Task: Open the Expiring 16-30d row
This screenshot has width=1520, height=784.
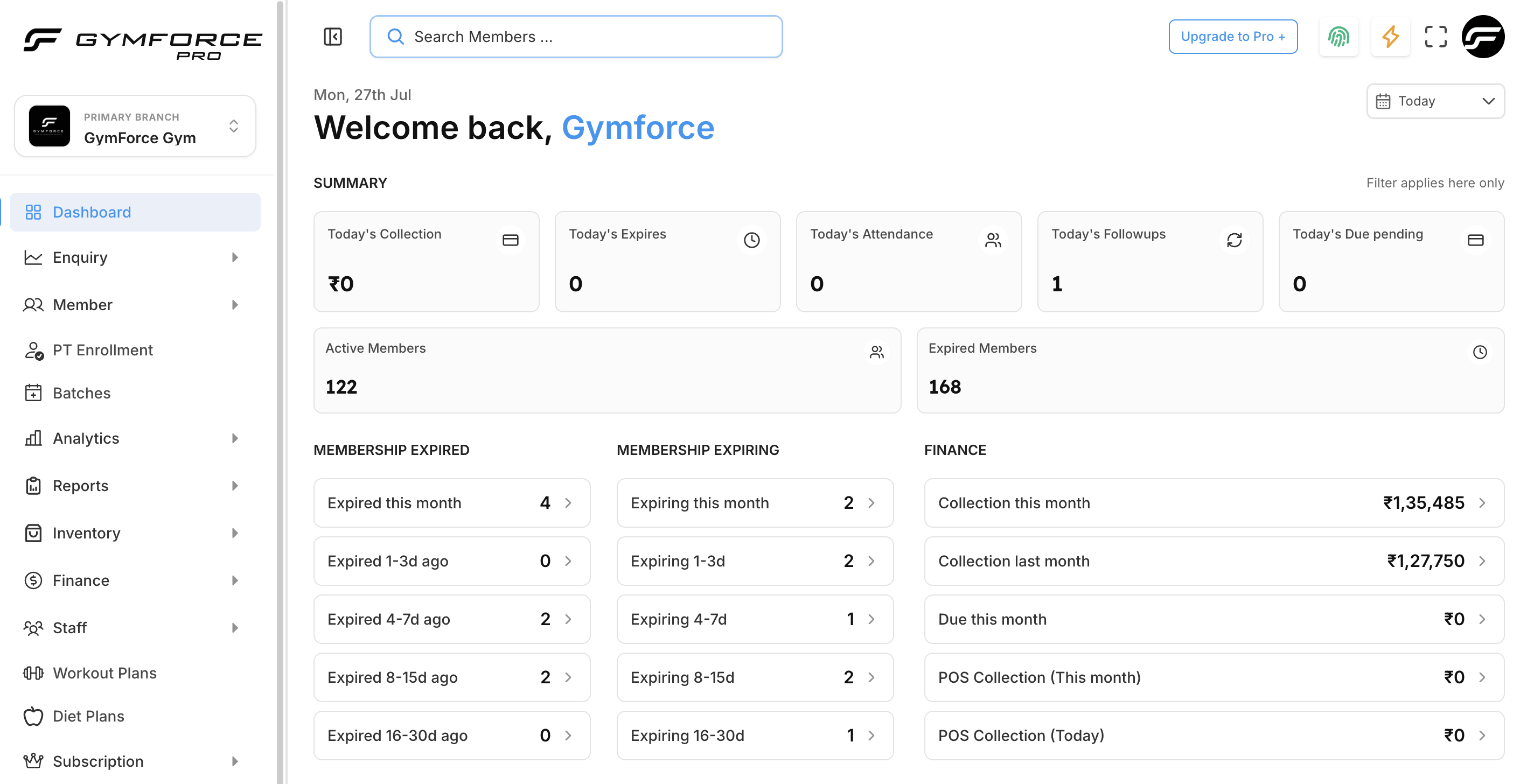Action: [755, 735]
